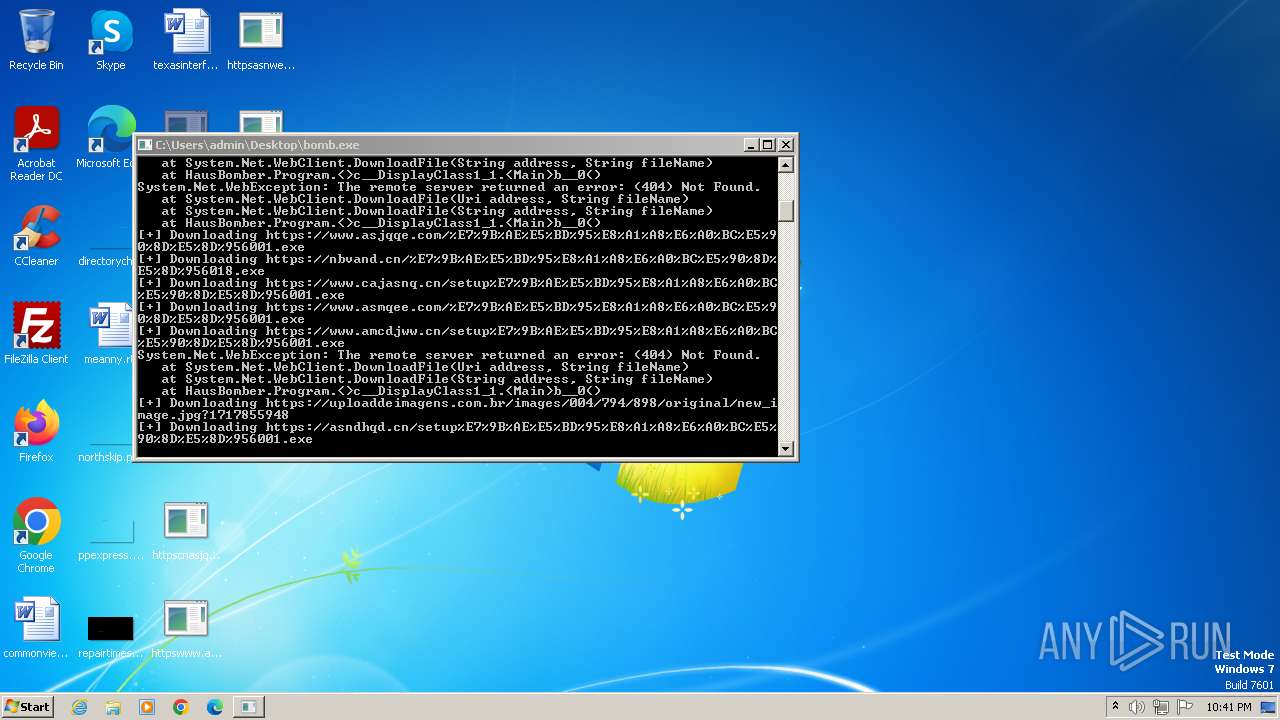Click the bomb.exe console title bar
The height and width of the screenshot is (720, 1280).
click(x=440, y=145)
